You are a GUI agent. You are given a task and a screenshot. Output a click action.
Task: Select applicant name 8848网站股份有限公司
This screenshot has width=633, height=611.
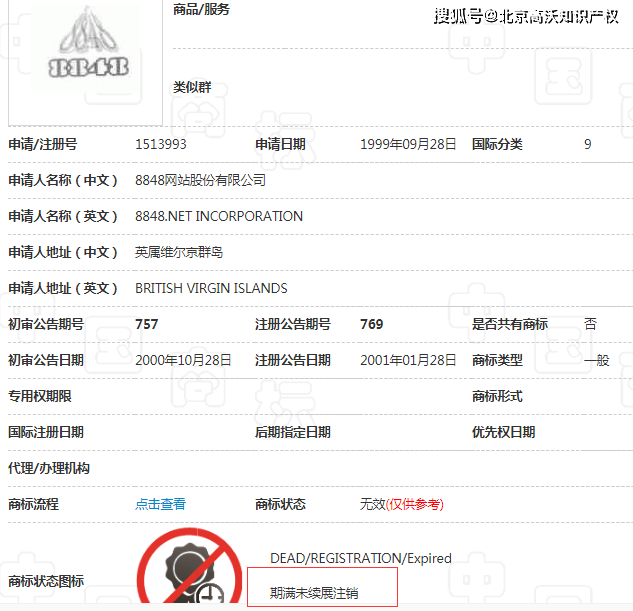200,180
